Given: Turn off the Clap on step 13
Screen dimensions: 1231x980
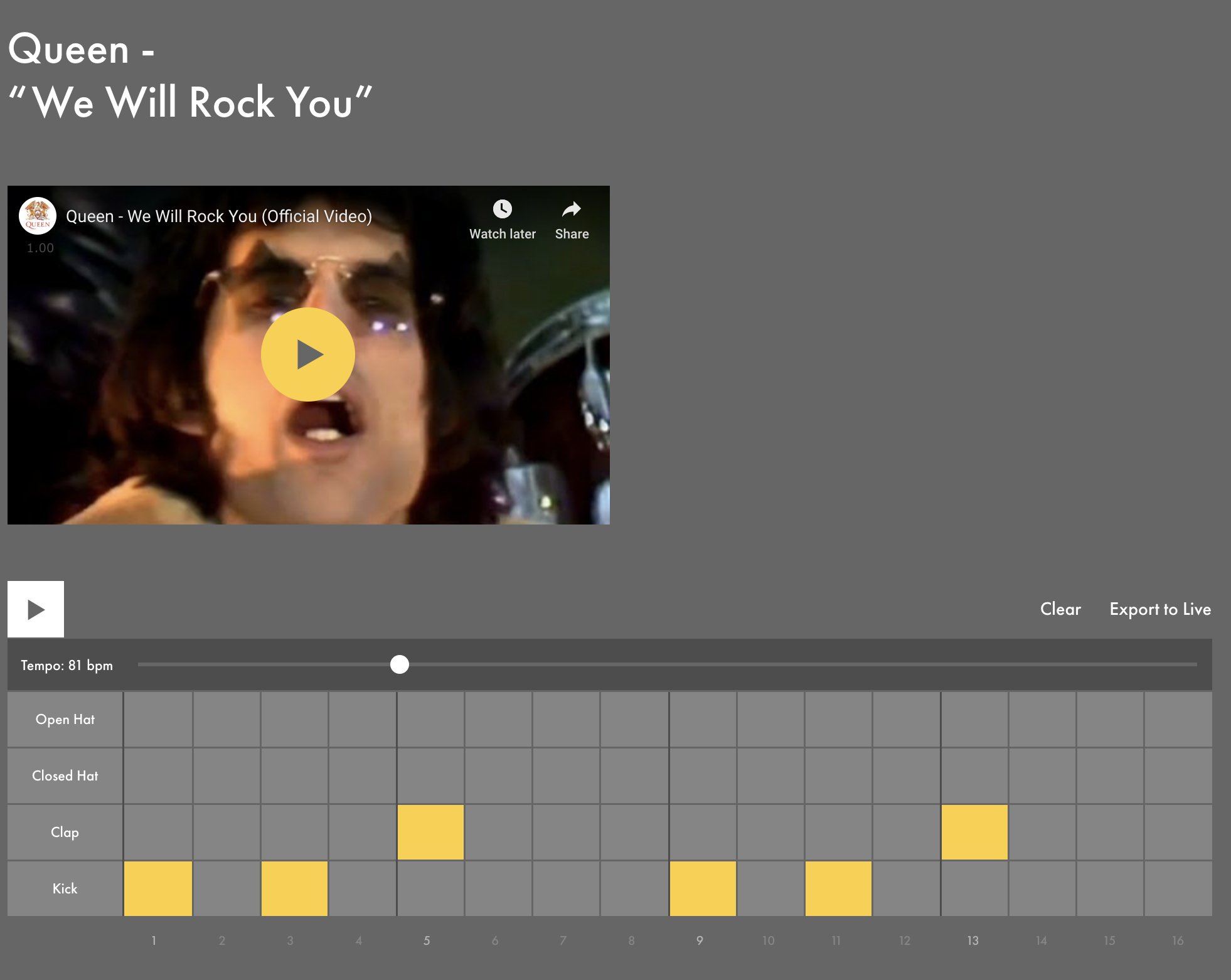Looking at the screenshot, I should point(974,832).
